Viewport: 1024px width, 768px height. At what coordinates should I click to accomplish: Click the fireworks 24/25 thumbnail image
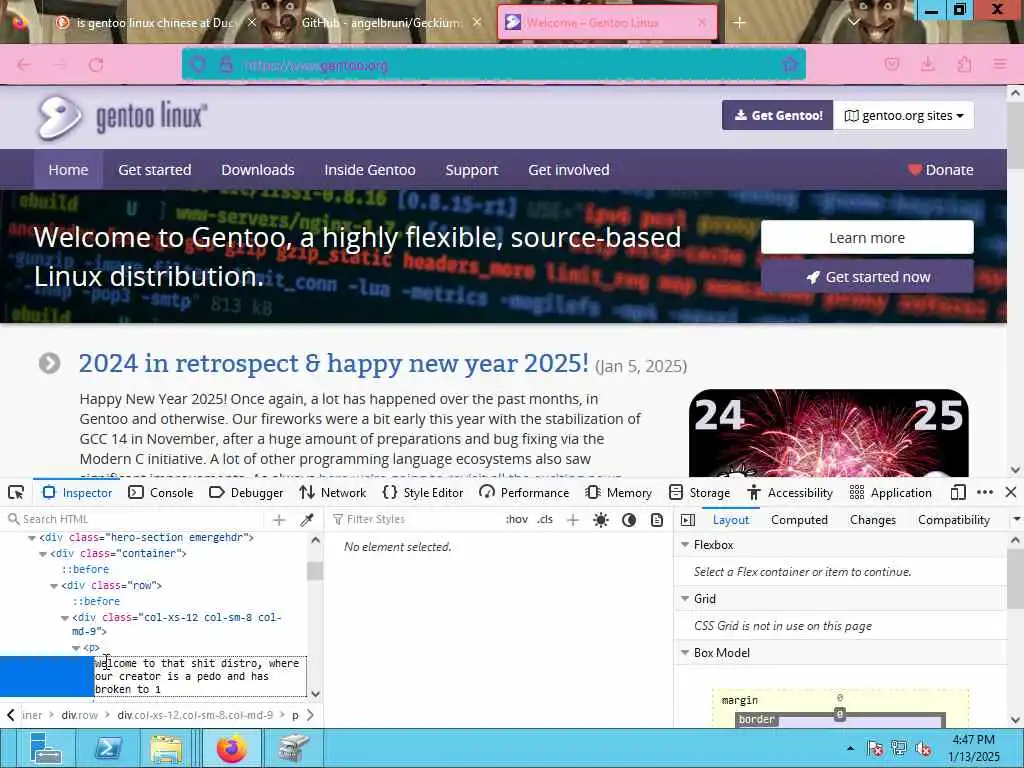click(x=828, y=432)
